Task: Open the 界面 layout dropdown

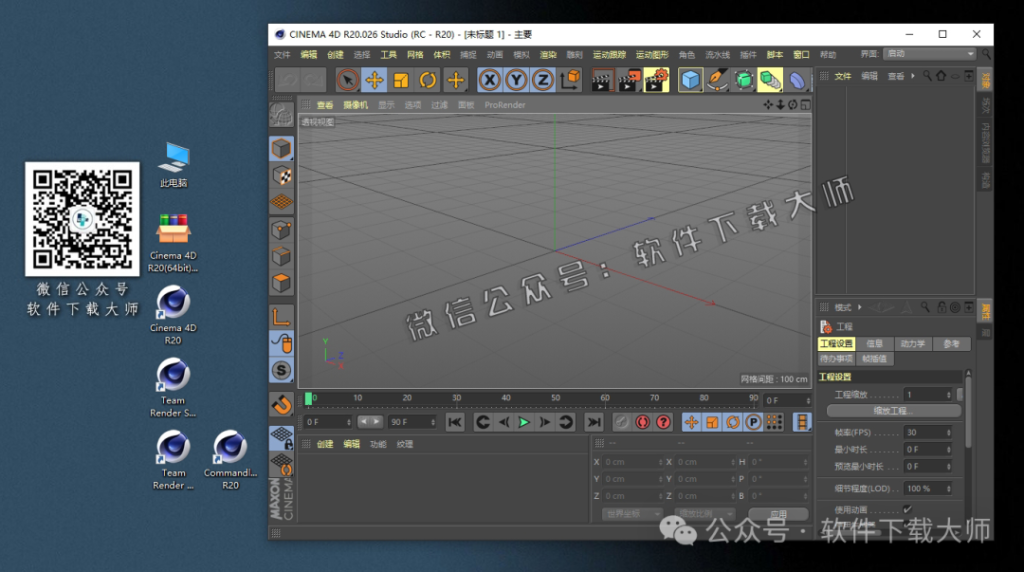Action: (x=930, y=54)
